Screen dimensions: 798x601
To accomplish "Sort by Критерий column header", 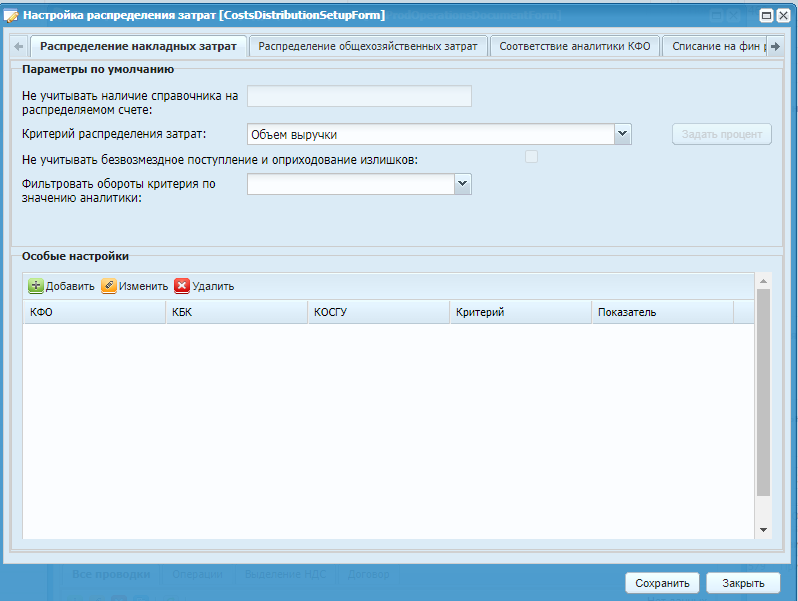I will [x=521, y=312].
